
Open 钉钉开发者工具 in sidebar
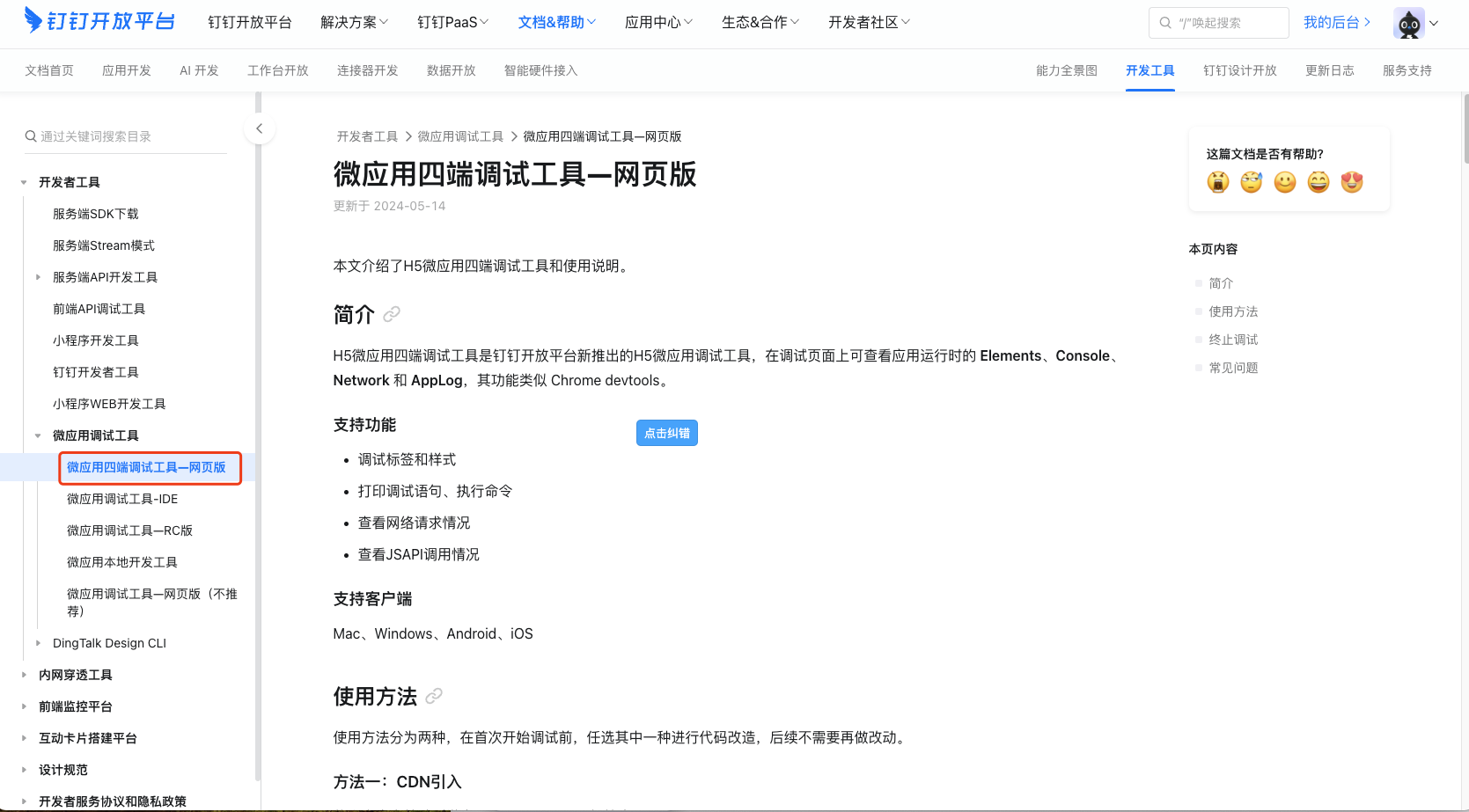click(96, 372)
